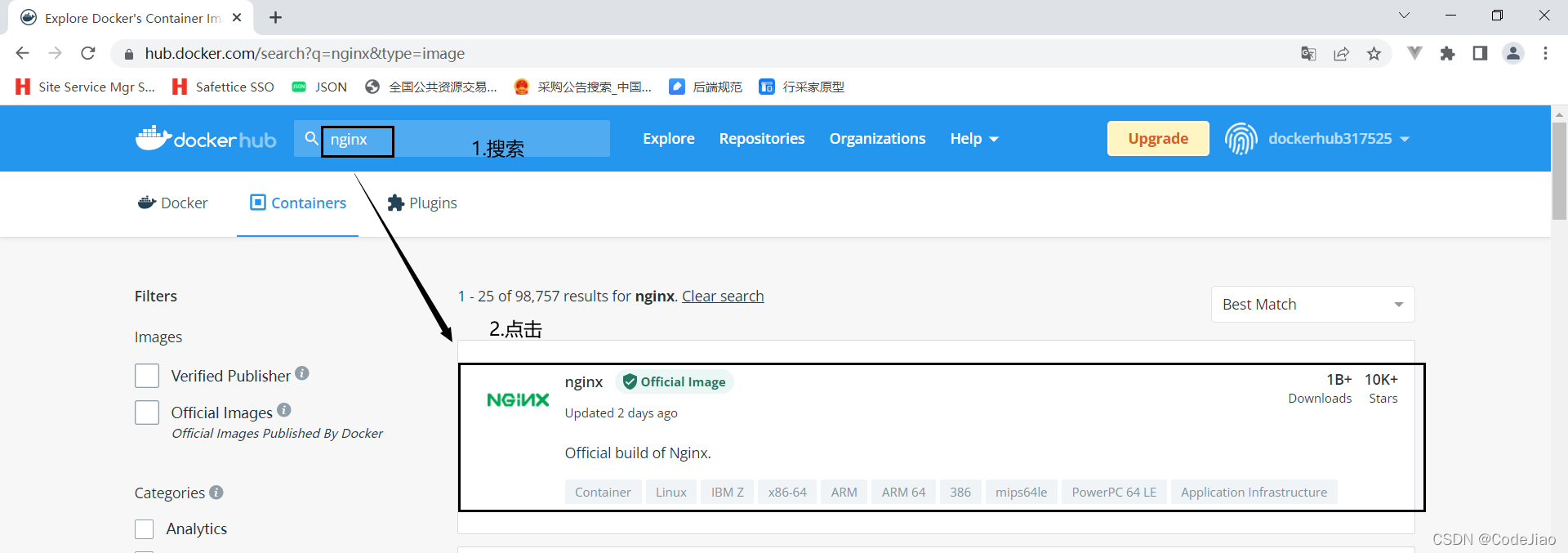Screen dimensions: 1568x553
Task: Open the extensions puzzle icon
Action: 1447,54
